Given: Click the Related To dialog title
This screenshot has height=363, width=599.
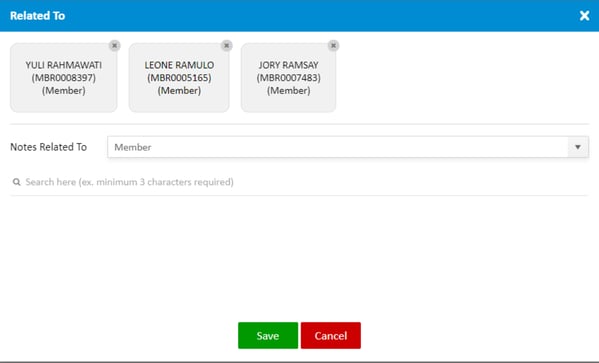Looking at the screenshot, I should (x=37, y=16).
